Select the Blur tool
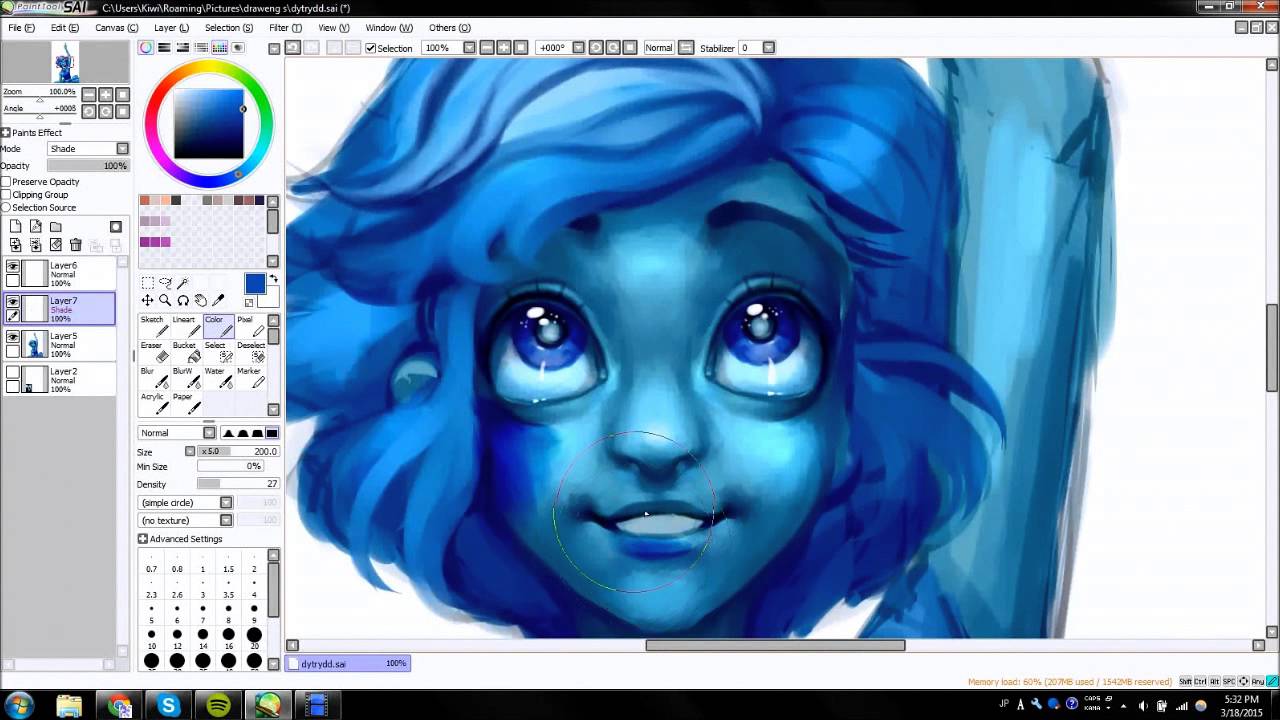Viewport: 1280px width, 720px height. pos(152,378)
